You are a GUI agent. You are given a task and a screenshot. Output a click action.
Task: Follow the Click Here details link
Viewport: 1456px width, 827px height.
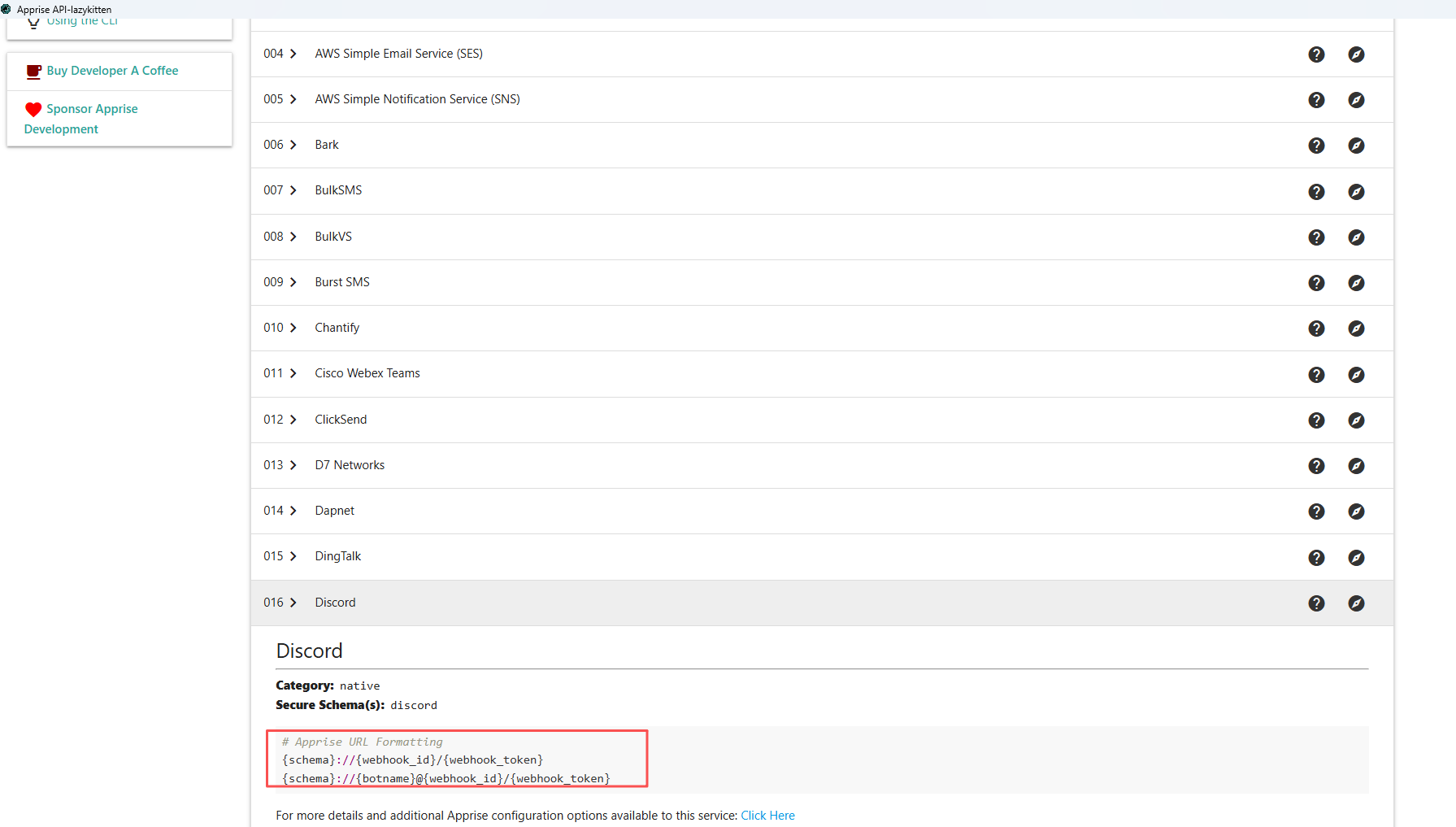pos(767,816)
